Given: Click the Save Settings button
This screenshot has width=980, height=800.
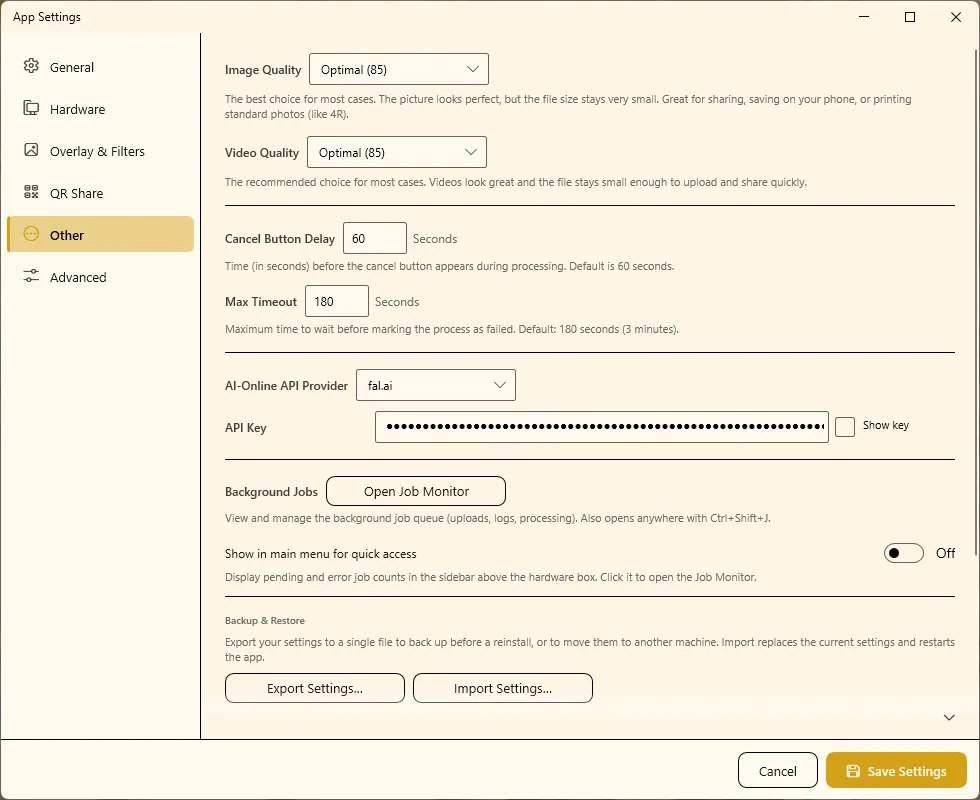Looking at the screenshot, I should (896, 771).
